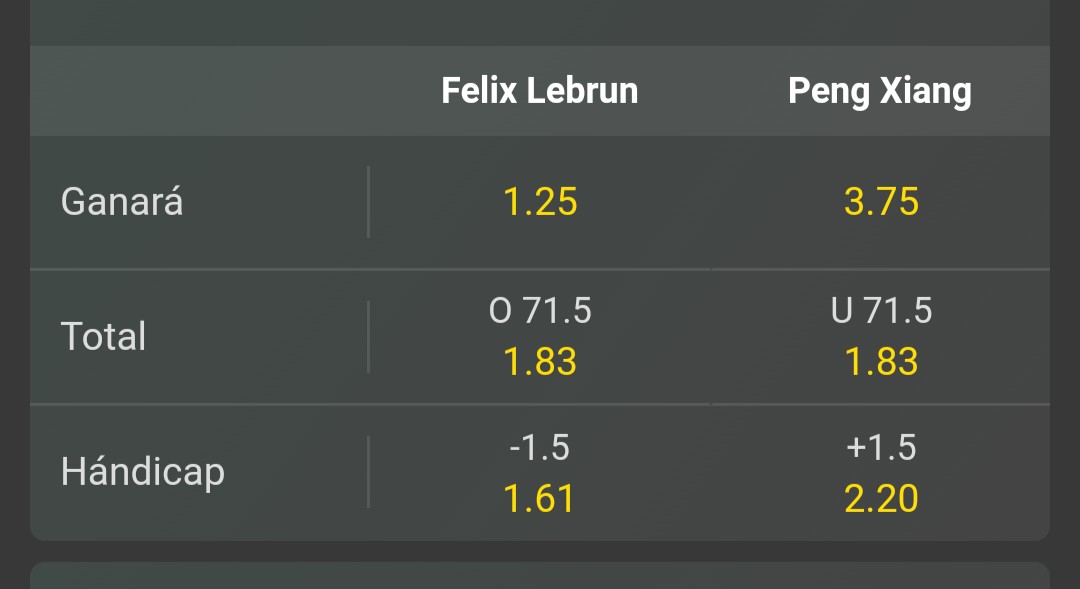Click the Total market label
1080x589 pixels.
click(103, 336)
